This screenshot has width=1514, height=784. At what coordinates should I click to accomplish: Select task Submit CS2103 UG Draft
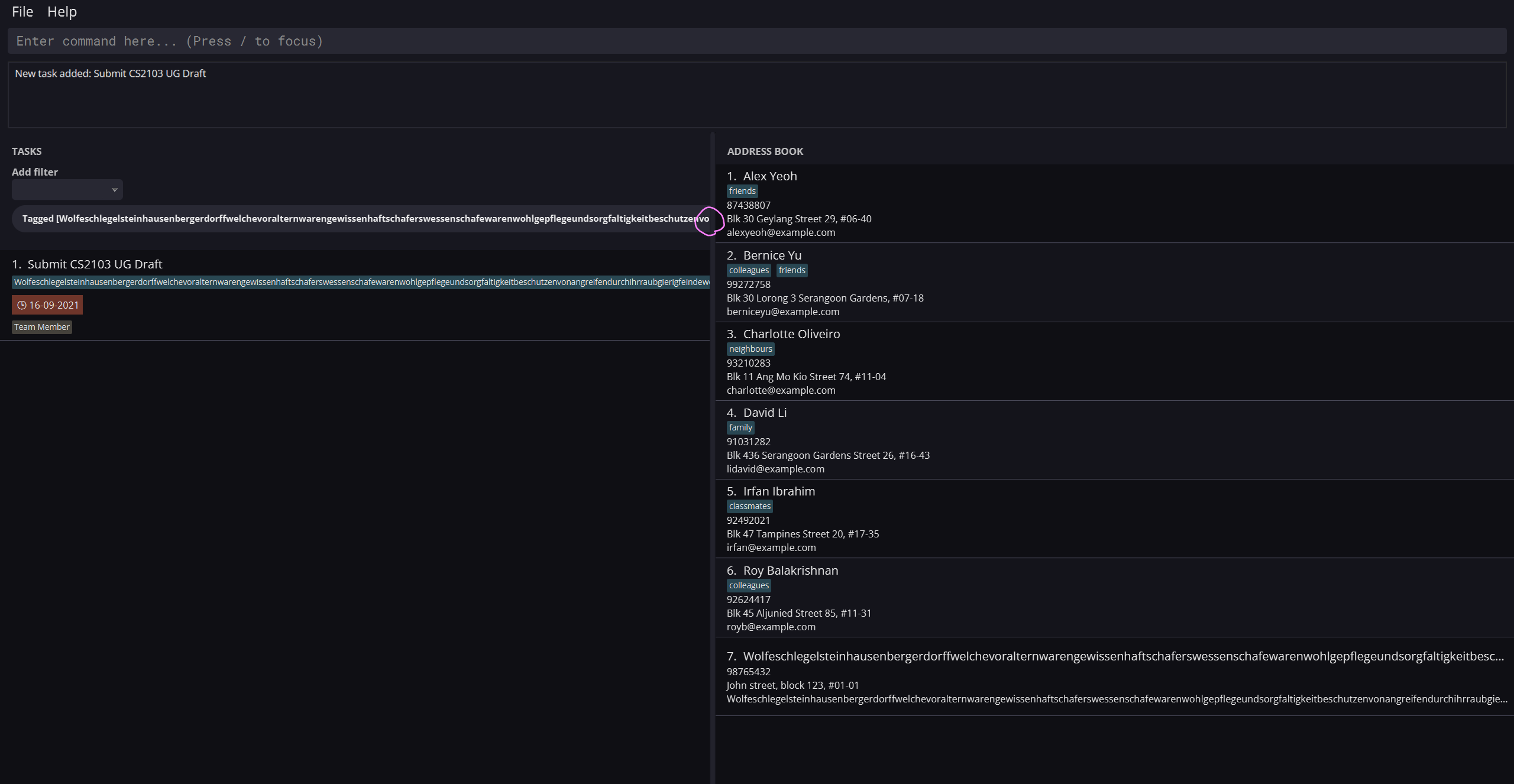[95, 264]
